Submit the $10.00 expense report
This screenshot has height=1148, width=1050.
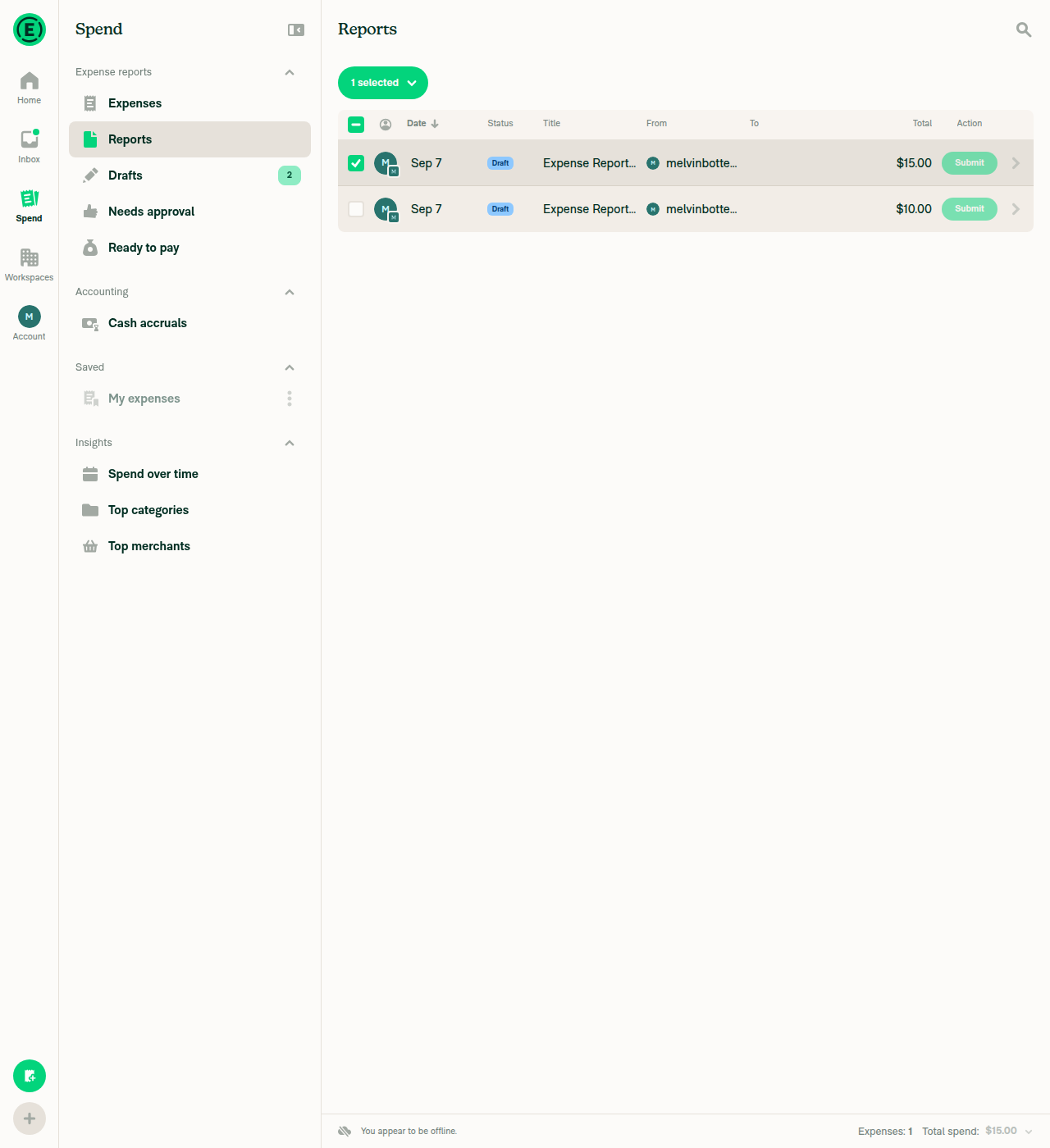(970, 209)
